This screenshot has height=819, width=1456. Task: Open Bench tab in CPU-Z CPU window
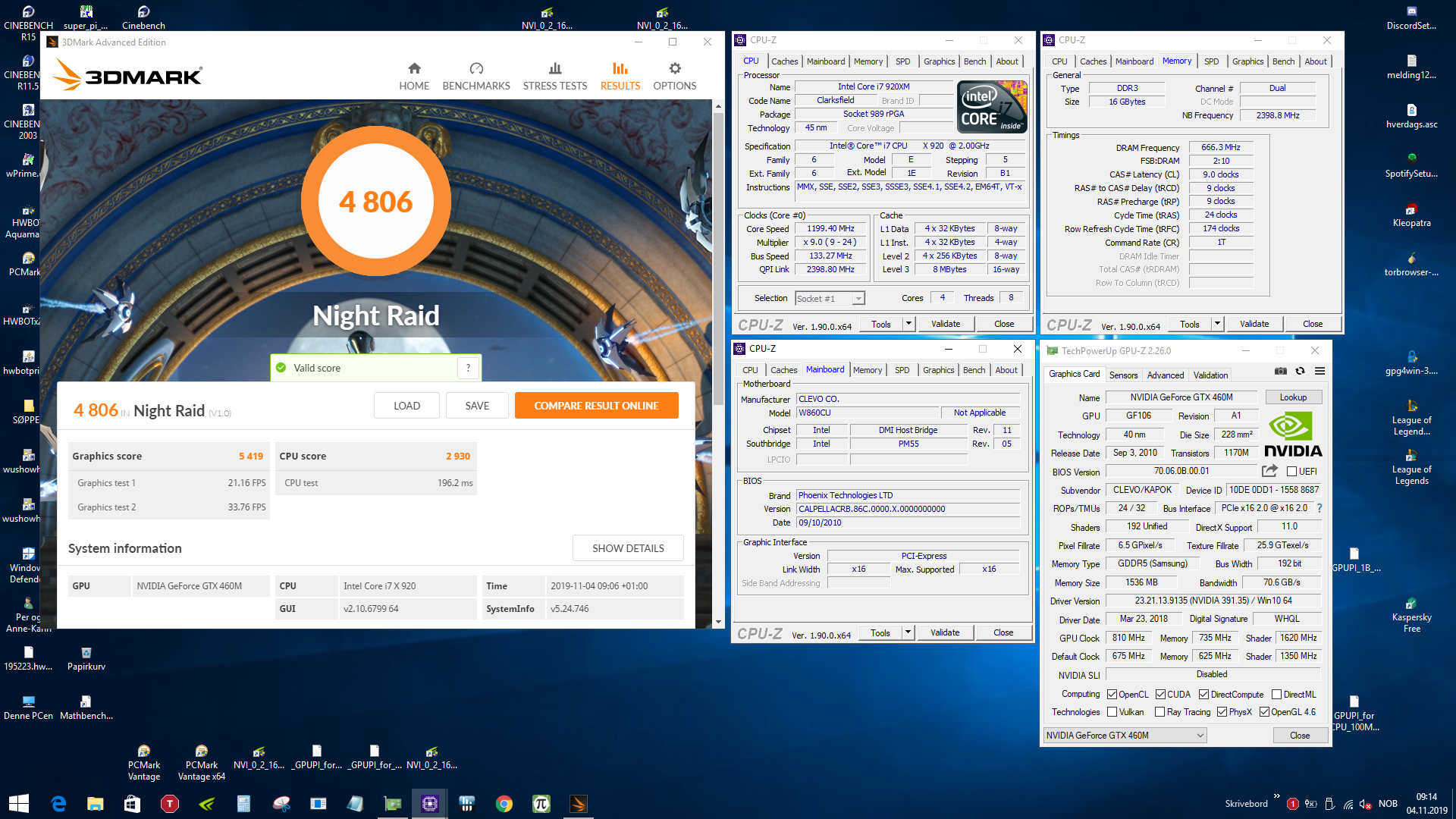pos(974,61)
